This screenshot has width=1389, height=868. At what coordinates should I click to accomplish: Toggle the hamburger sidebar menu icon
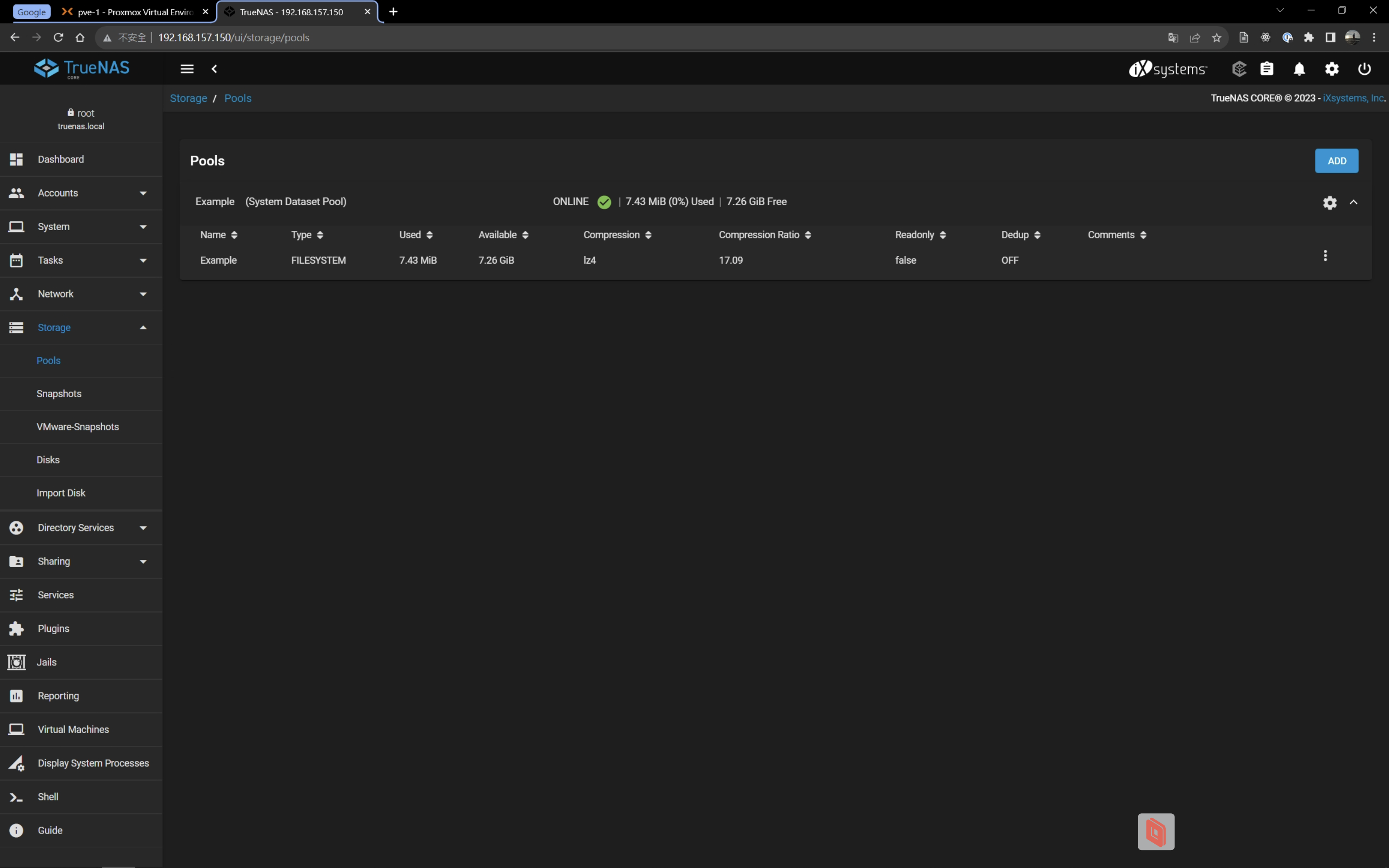(186, 69)
